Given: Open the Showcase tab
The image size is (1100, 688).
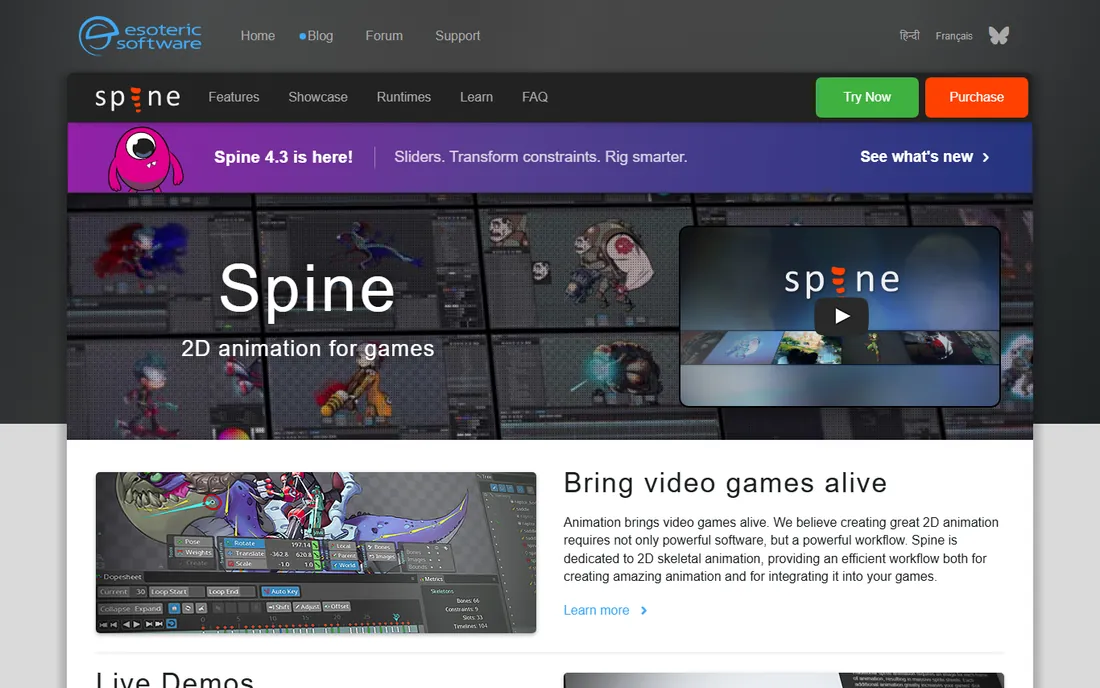Looking at the screenshot, I should (x=318, y=97).
